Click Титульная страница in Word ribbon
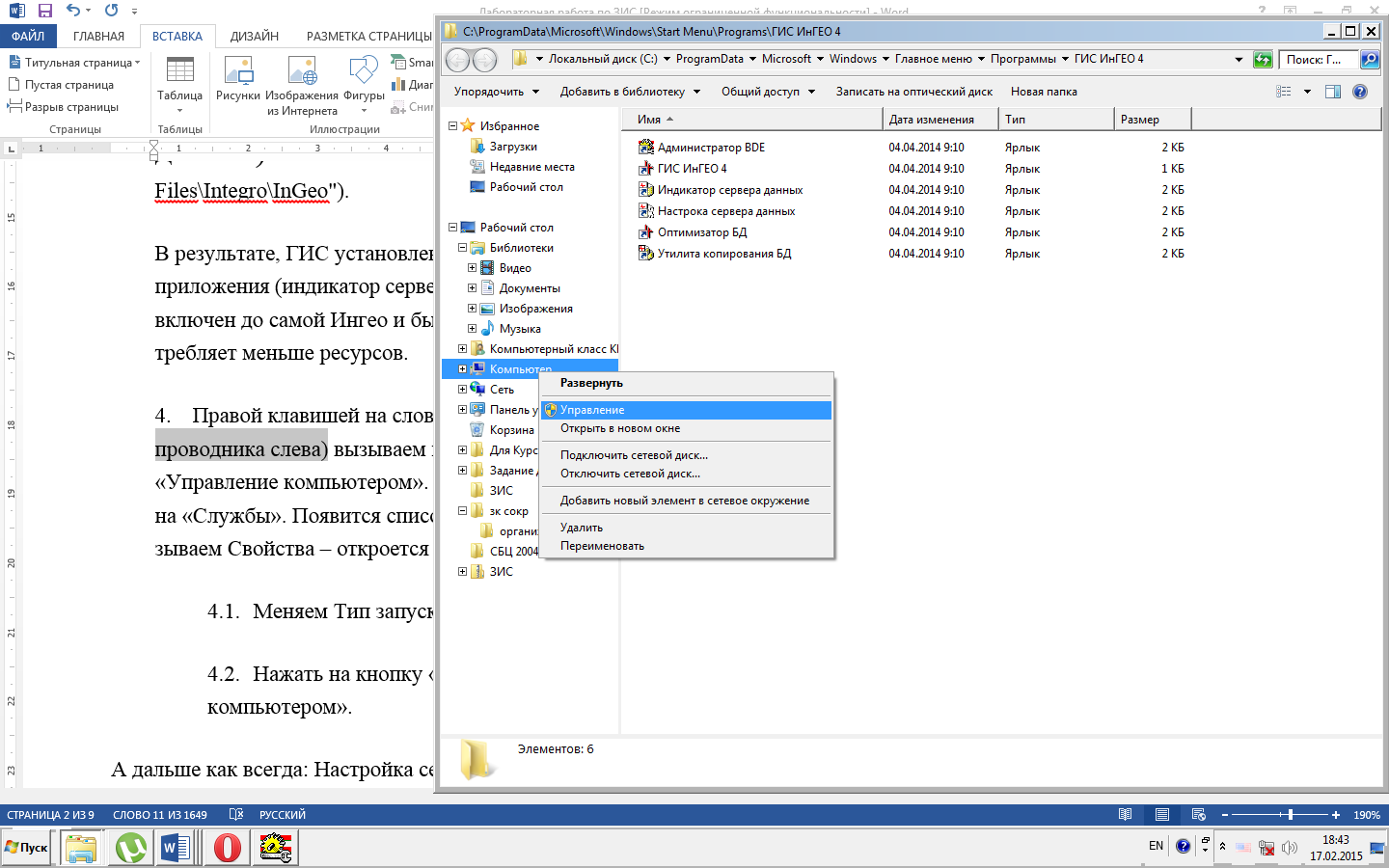This screenshot has width=1389, height=868. pyautogui.click(x=74, y=63)
